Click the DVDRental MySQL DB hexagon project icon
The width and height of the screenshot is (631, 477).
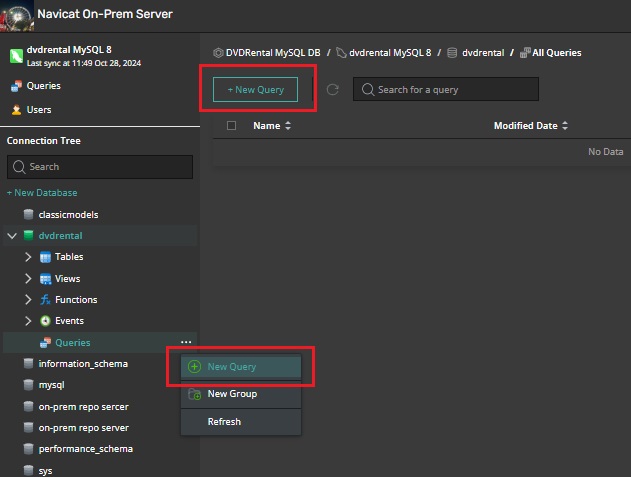218,53
